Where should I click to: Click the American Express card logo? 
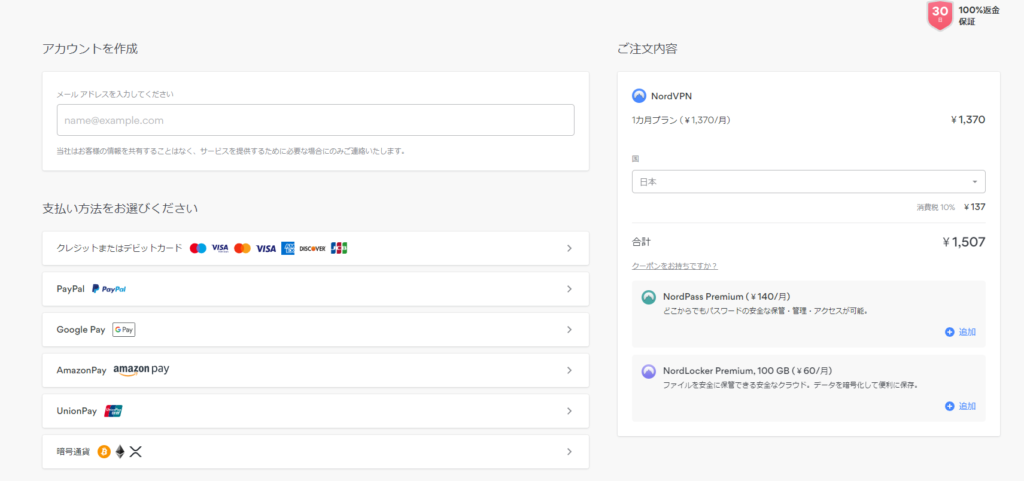[x=288, y=248]
